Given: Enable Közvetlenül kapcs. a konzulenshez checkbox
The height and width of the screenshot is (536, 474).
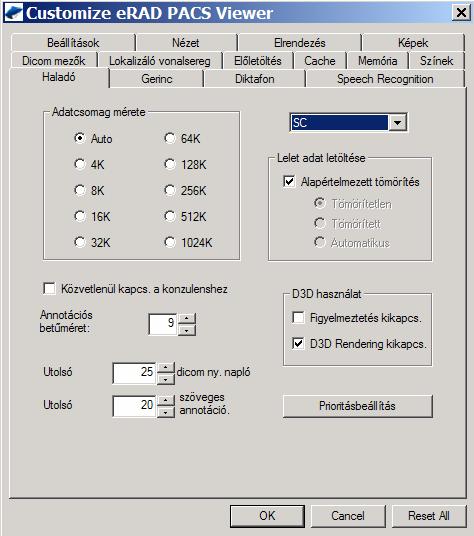Looking at the screenshot, I should [49, 289].
